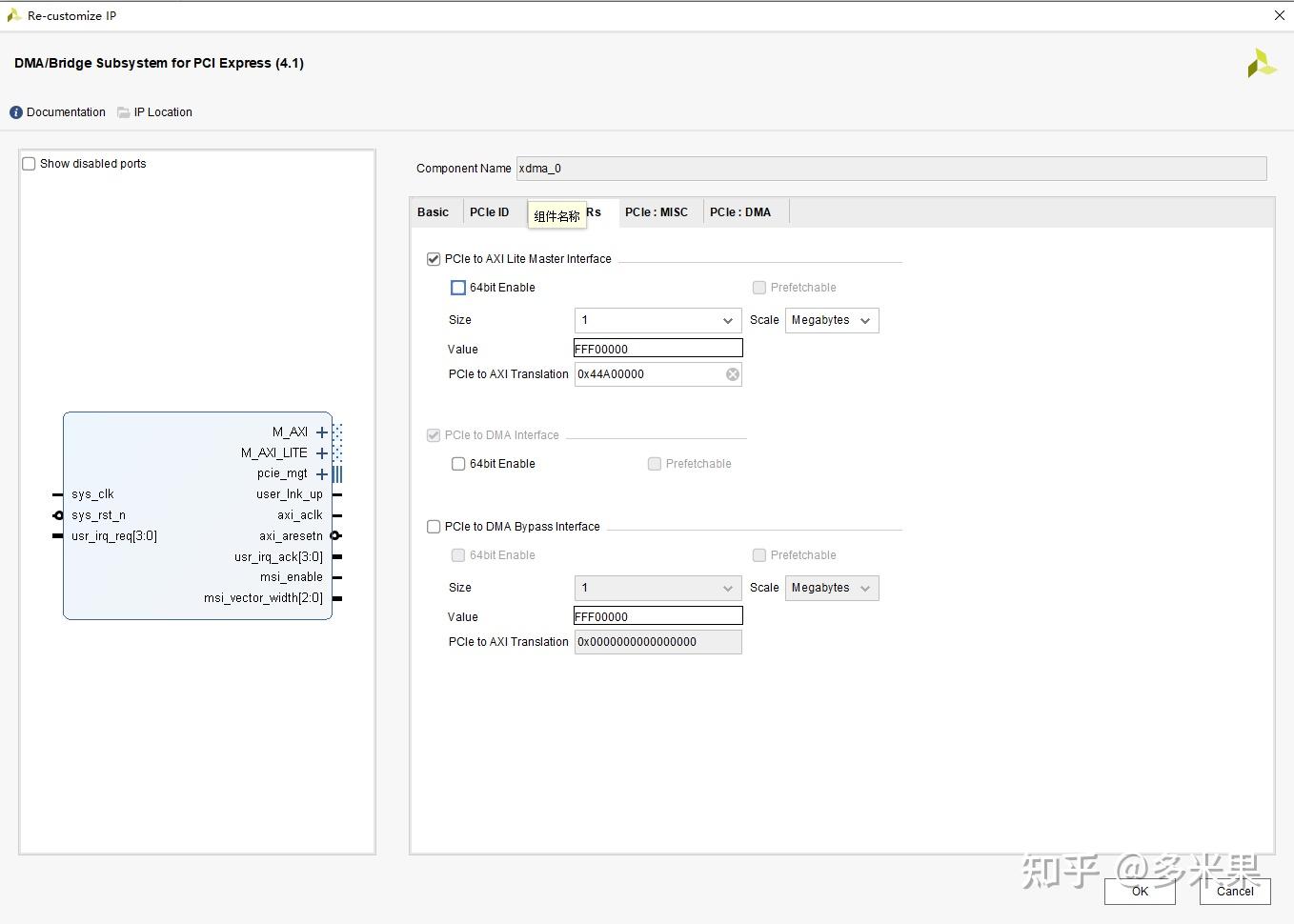Expand the M_AXI_LITE interface plus icon
The width and height of the screenshot is (1294, 924).
[321, 452]
